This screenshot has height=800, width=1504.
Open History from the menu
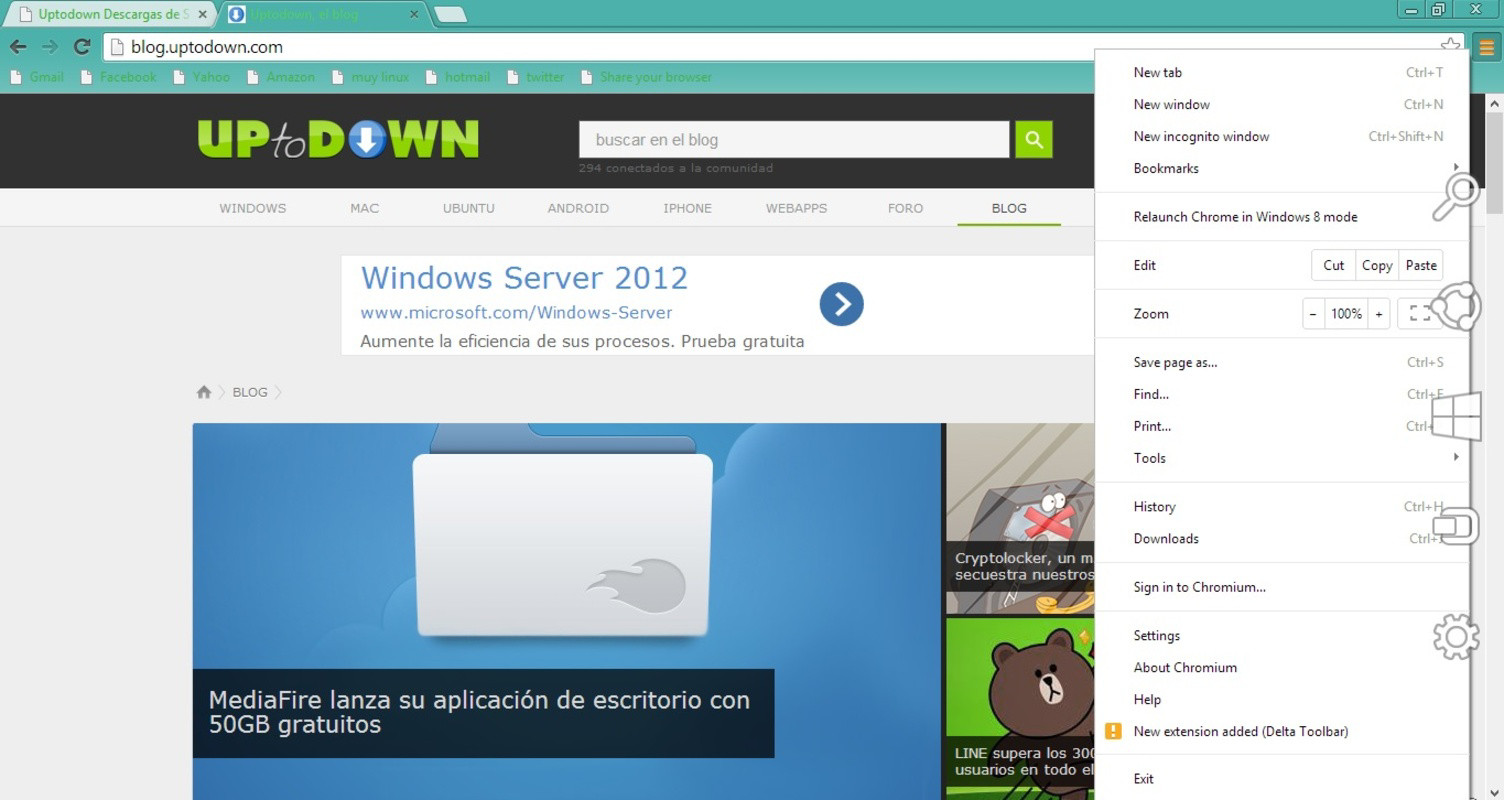coord(1282,507)
